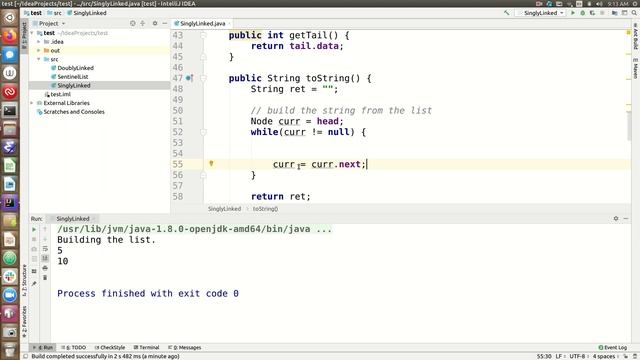
Task: Hide the Run panel with minus icon
Action: pyautogui.click(x=626, y=219)
